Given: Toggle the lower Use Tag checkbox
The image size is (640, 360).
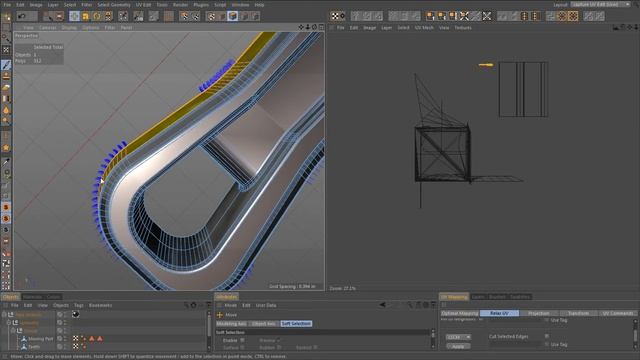Looking at the screenshot, I should click(x=547, y=344).
